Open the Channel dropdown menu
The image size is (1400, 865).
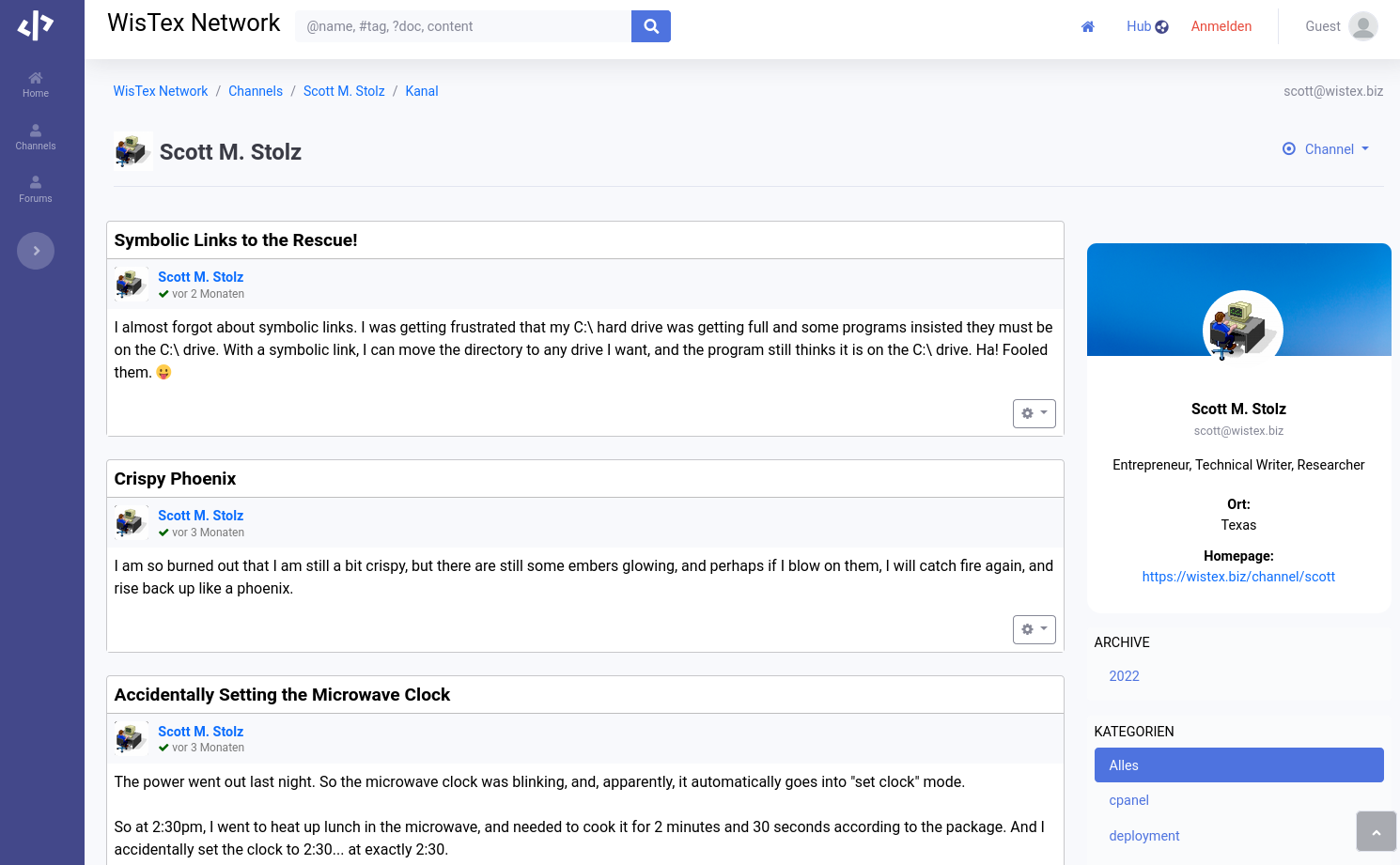point(1326,149)
